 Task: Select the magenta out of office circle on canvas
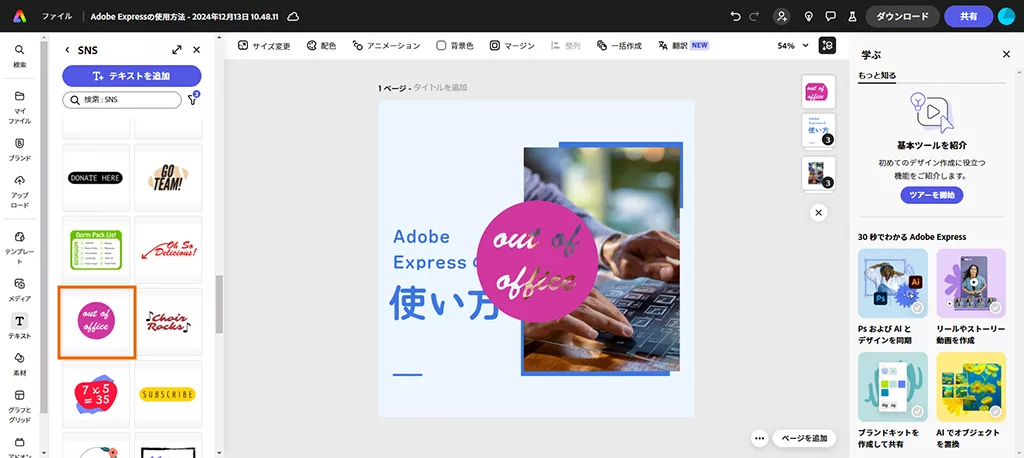pyautogui.click(x=537, y=261)
